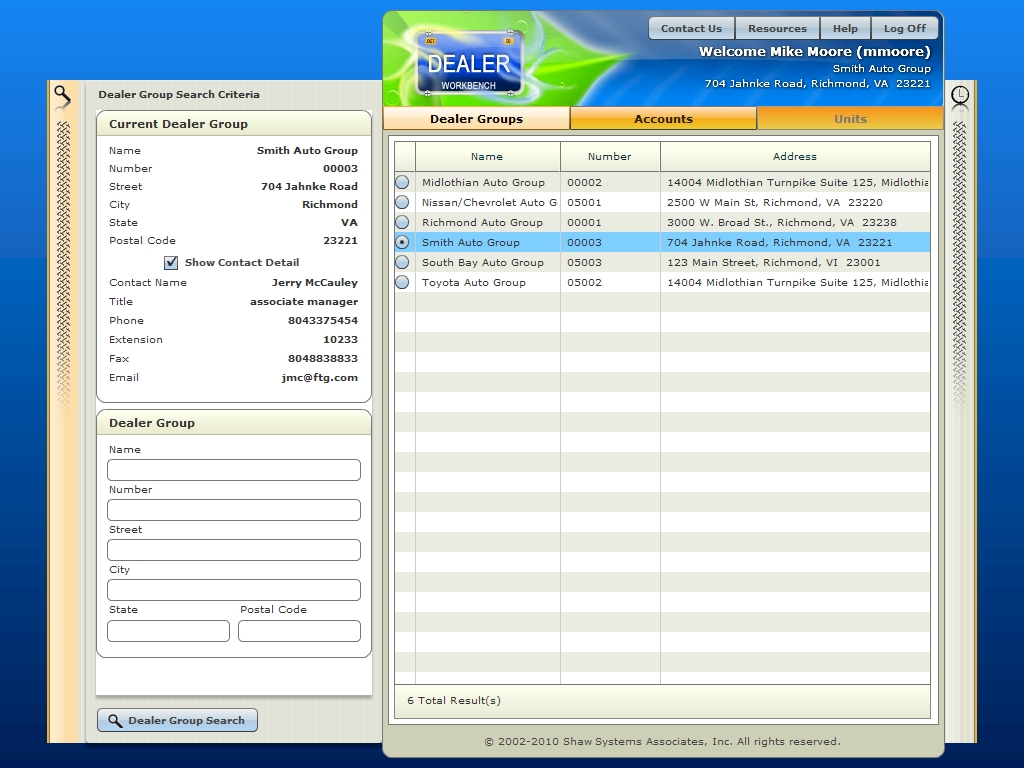Click the fax value 8048838833
Screen dimensions: 1024x768
(323, 359)
